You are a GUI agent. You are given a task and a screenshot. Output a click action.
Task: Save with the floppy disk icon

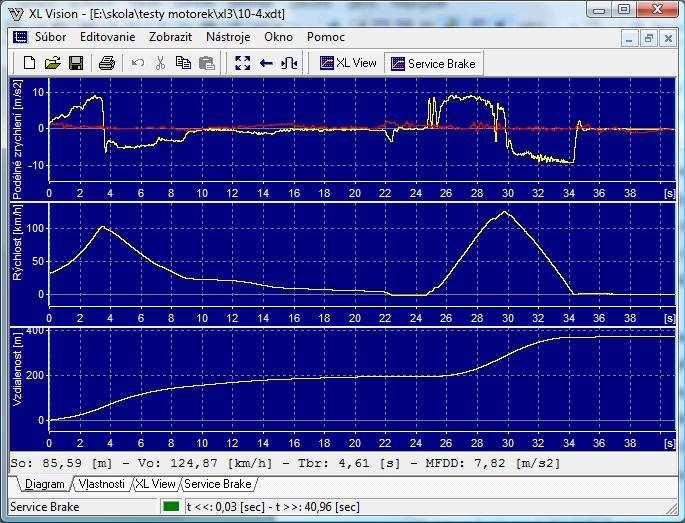(76, 63)
